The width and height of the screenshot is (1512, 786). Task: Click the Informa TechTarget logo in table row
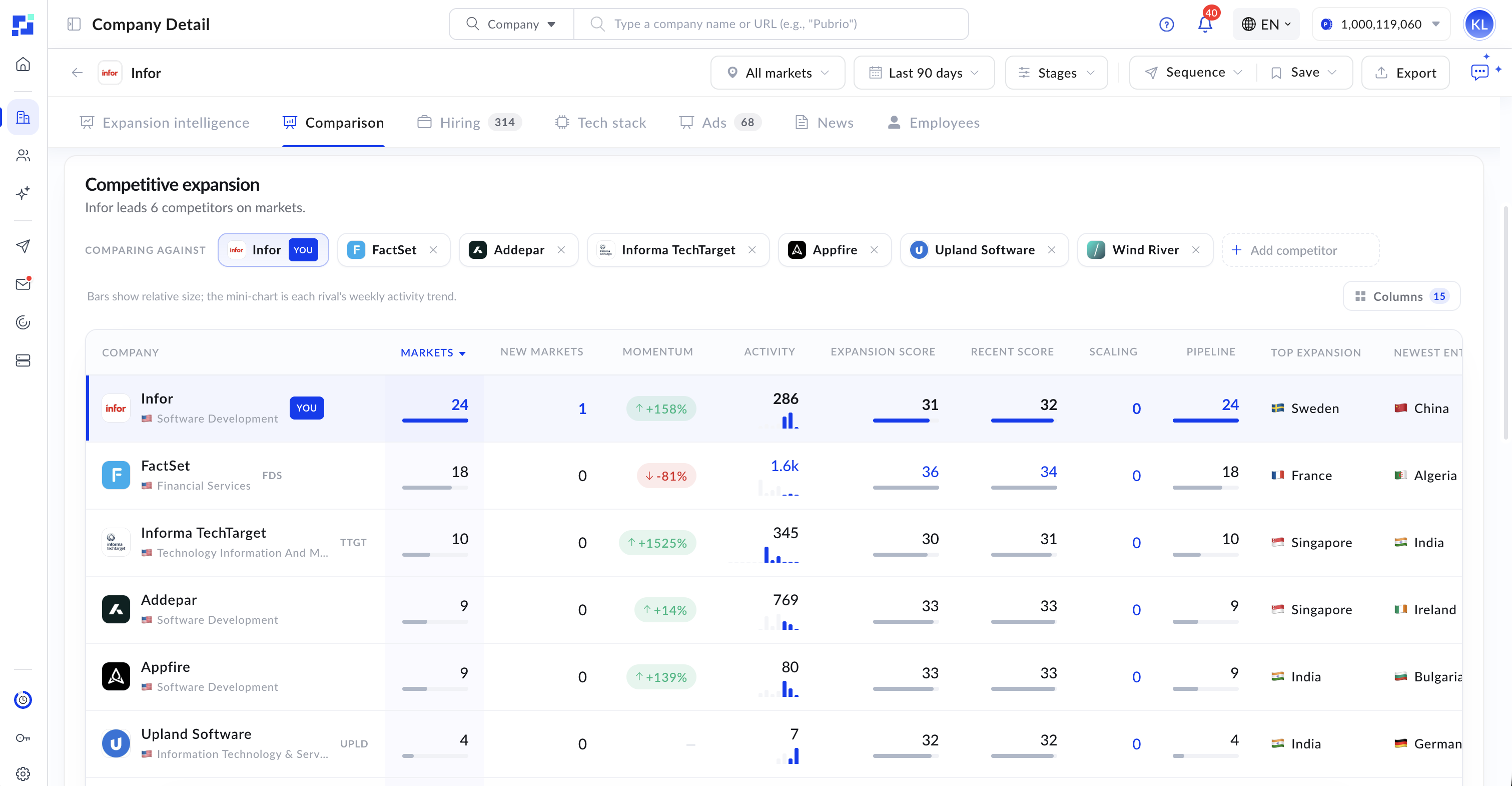coord(116,542)
